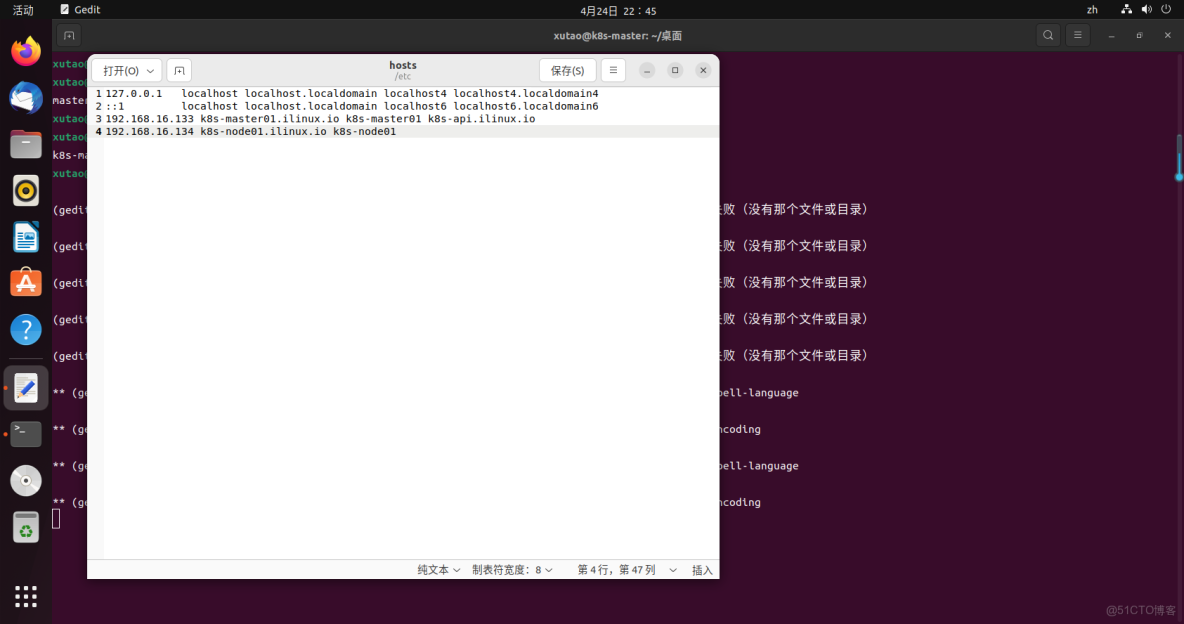Screen dimensions: 1184x624
Task: Click empty editor text area below lines
Action: (x=411, y=348)
